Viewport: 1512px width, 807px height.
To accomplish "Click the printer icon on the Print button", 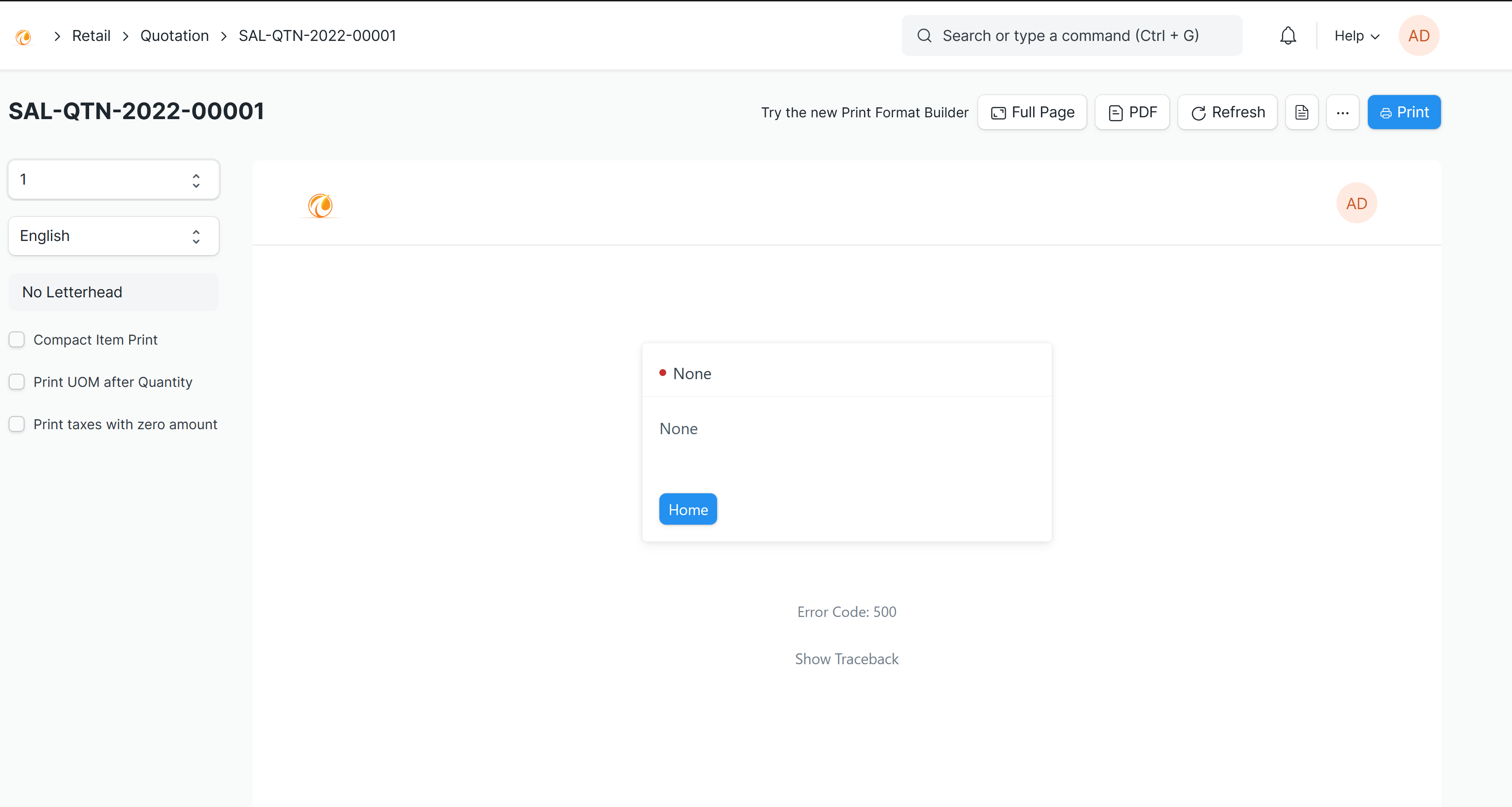I will click(x=1386, y=112).
